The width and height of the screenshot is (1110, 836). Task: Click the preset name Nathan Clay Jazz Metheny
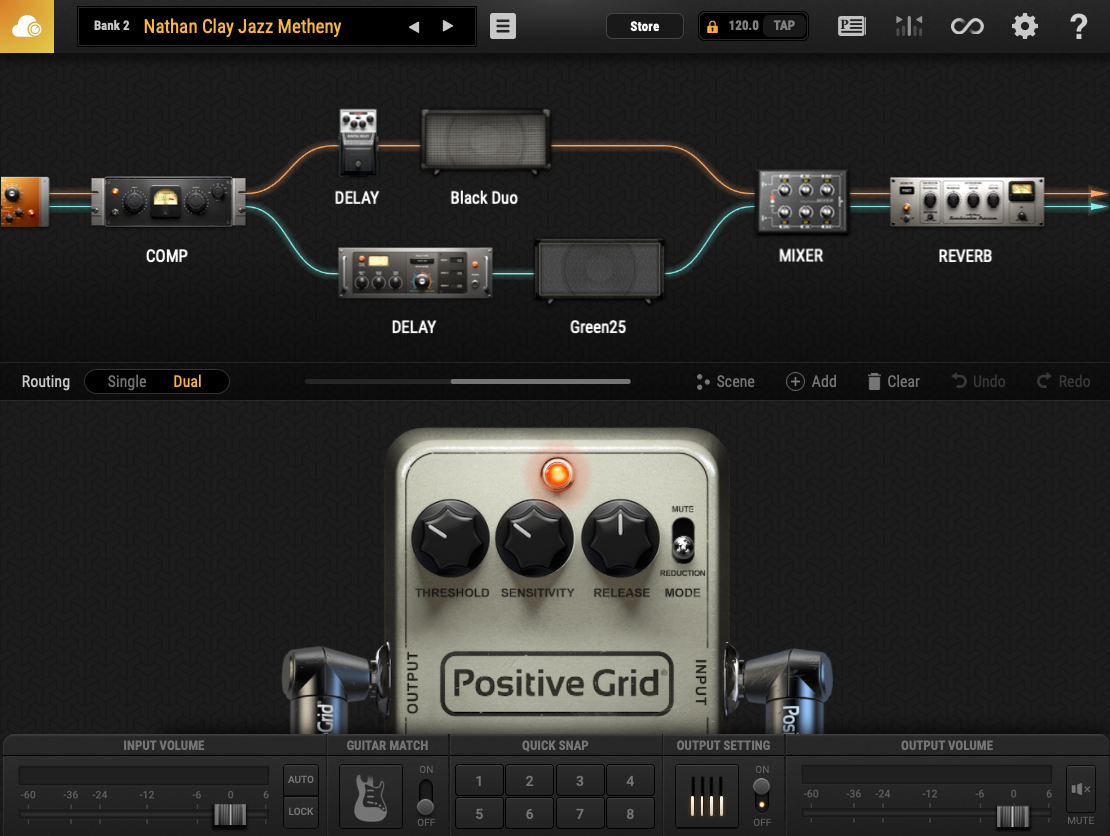pyautogui.click(x=242, y=26)
